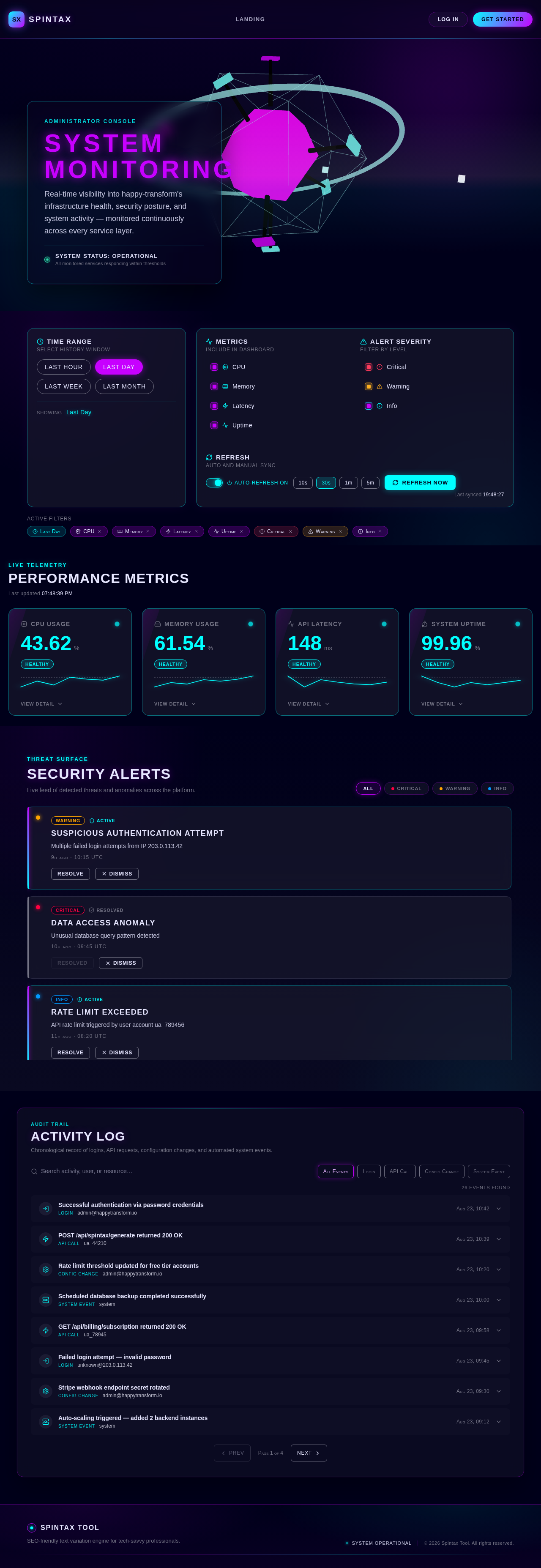Click the CPU Usage sparkline chart
Viewport: 541px width, 1568px height.
[70, 681]
